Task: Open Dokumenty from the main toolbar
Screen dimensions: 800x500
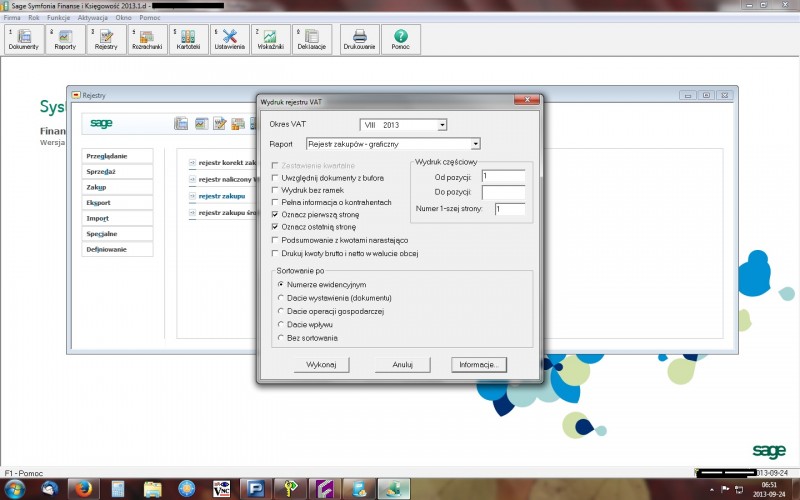Action: point(24,39)
